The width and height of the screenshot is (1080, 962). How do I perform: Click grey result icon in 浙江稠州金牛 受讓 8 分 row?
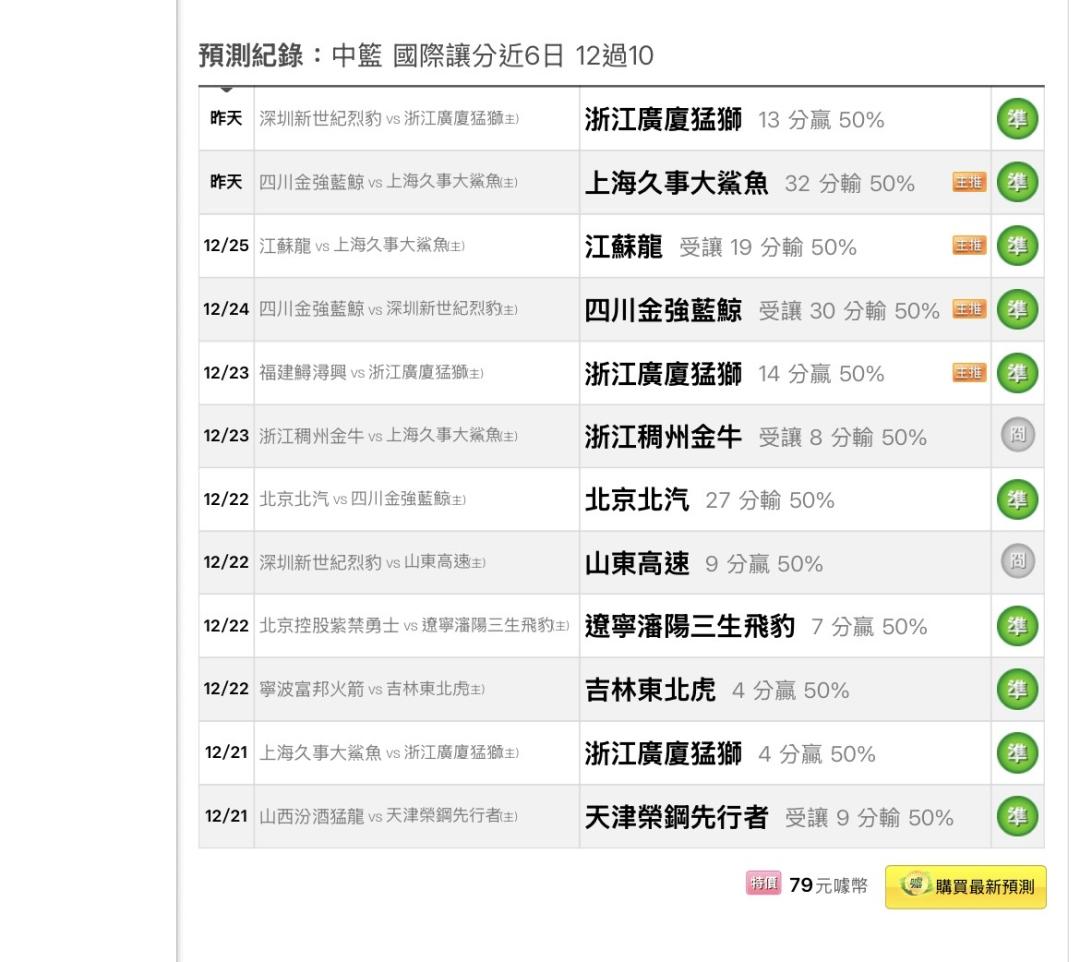coord(1017,436)
